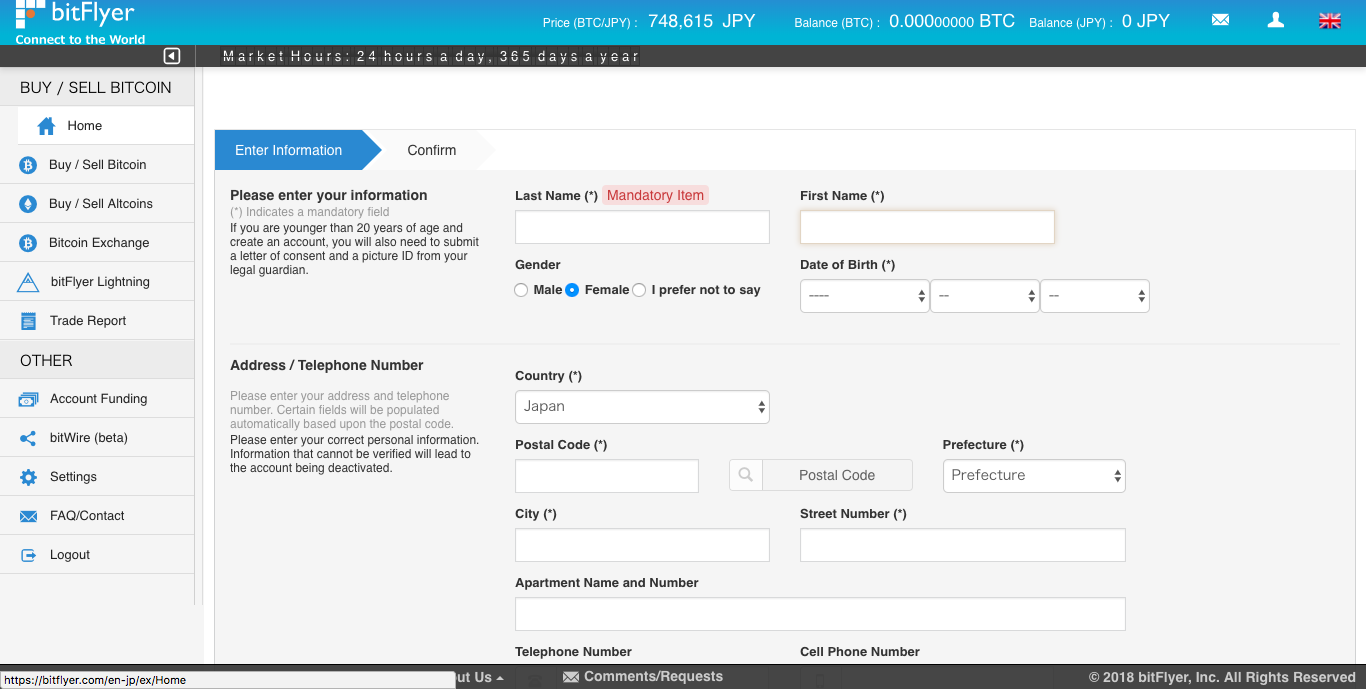
Task: Open the user profile icon in the header
Action: point(1275,20)
